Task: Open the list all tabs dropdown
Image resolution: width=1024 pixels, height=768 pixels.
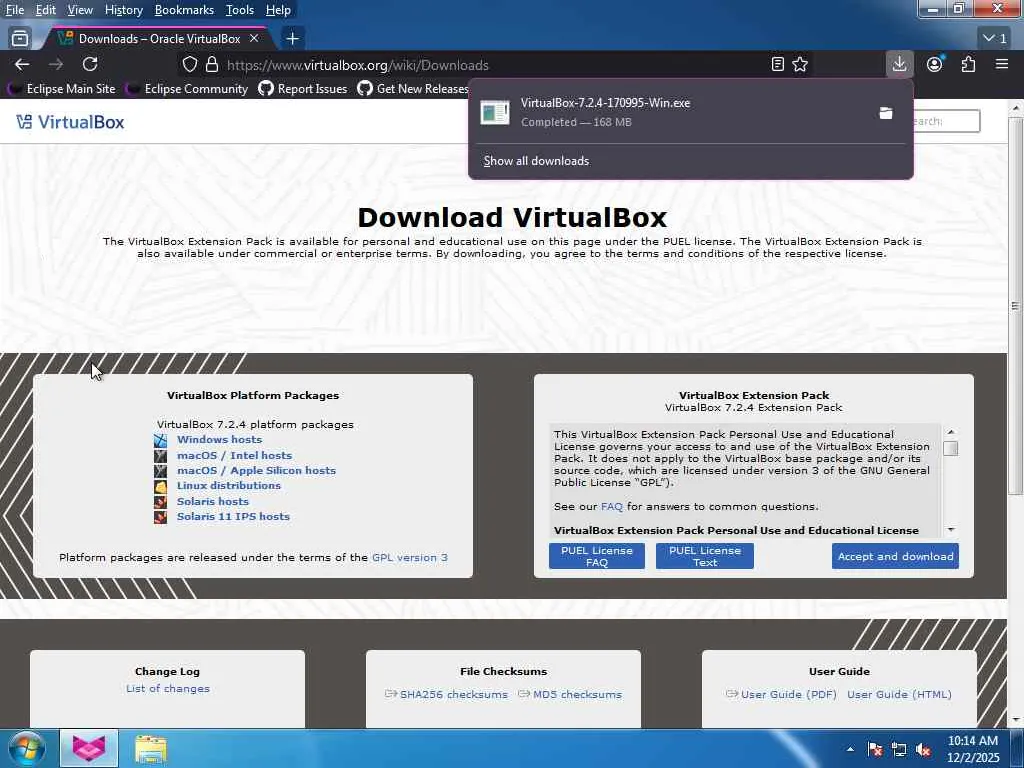Action: point(995,39)
